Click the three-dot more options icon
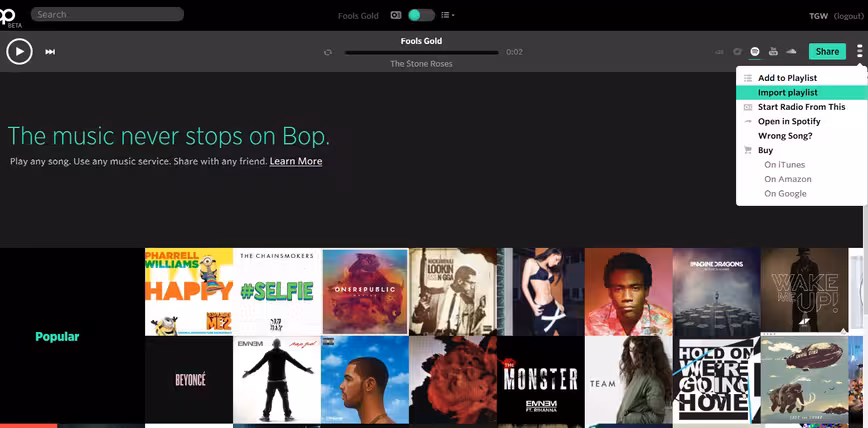The width and height of the screenshot is (868, 428). (859, 51)
